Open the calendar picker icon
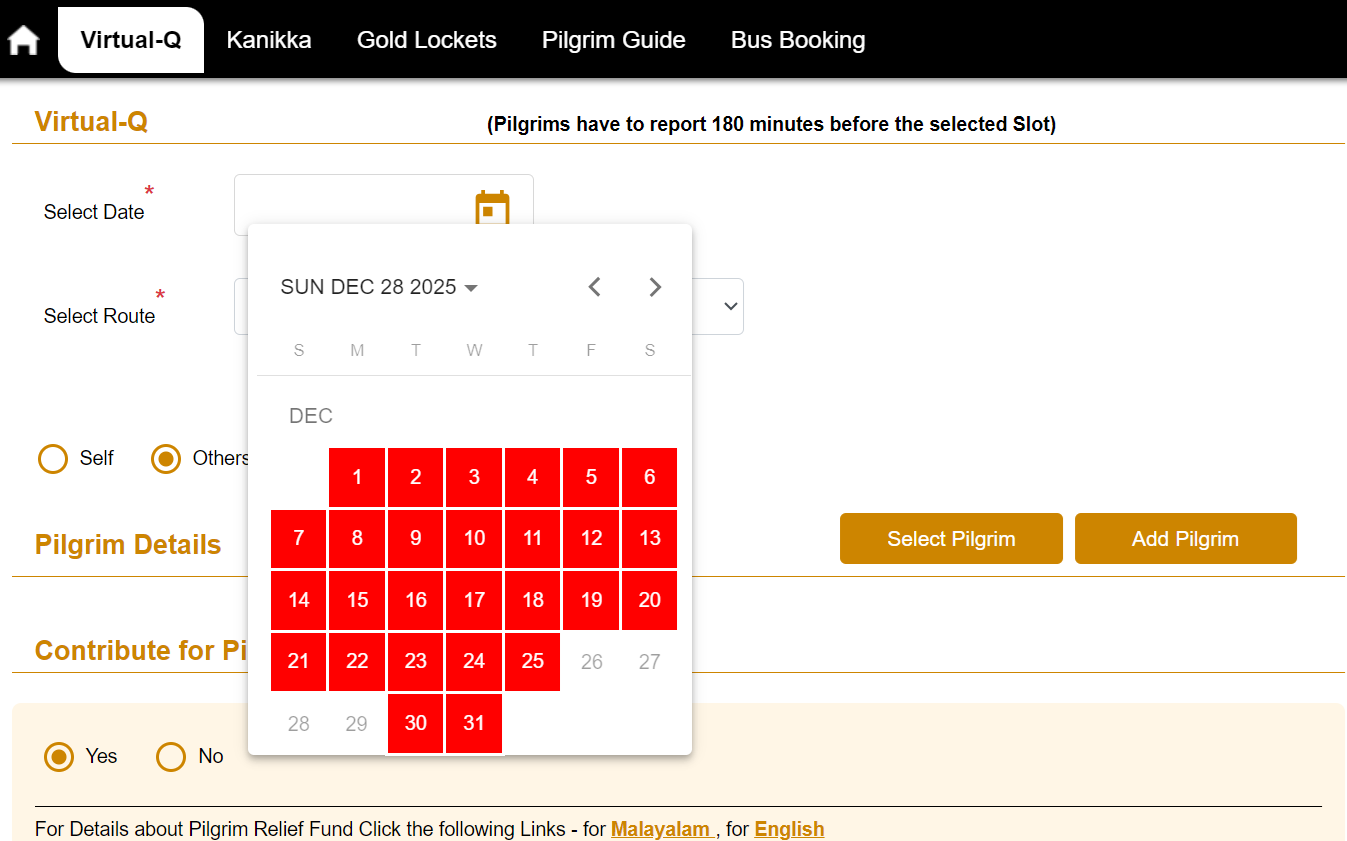The image size is (1347, 841). [491, 208]
